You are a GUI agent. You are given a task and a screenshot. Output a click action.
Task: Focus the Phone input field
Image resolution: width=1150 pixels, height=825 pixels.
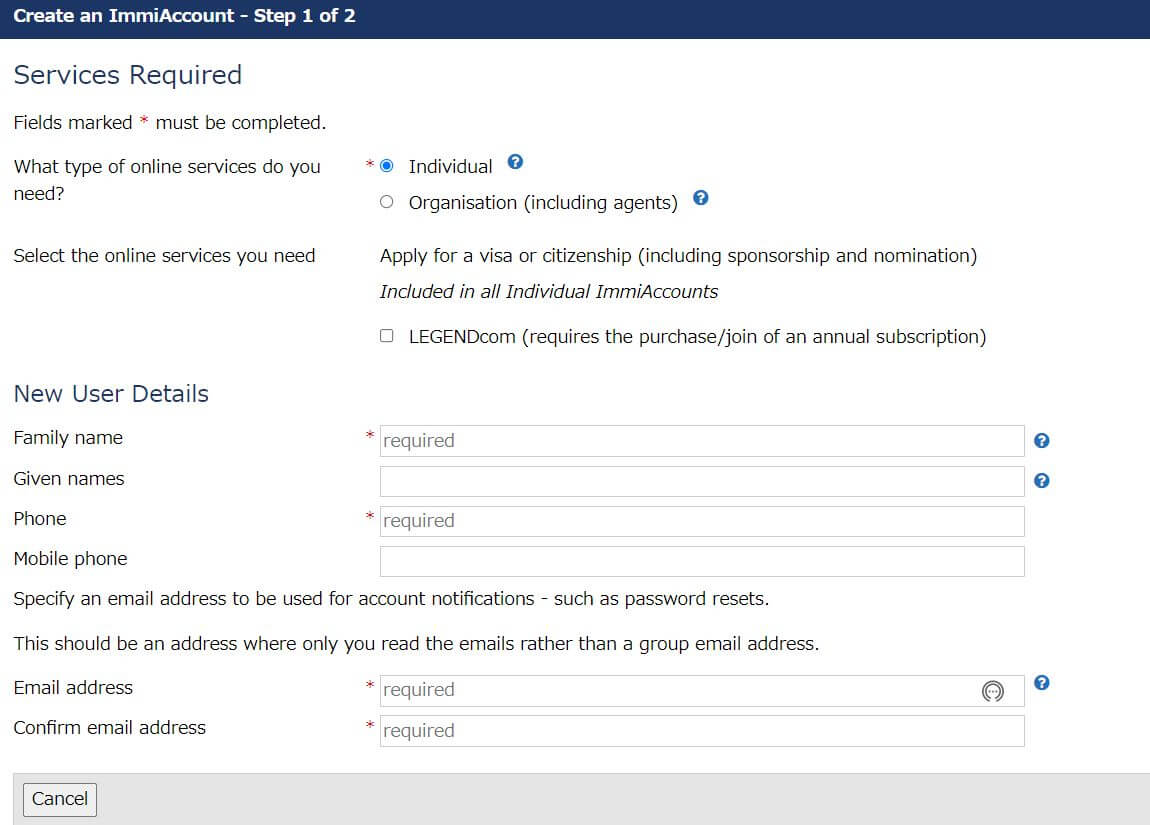pos(700,521)
